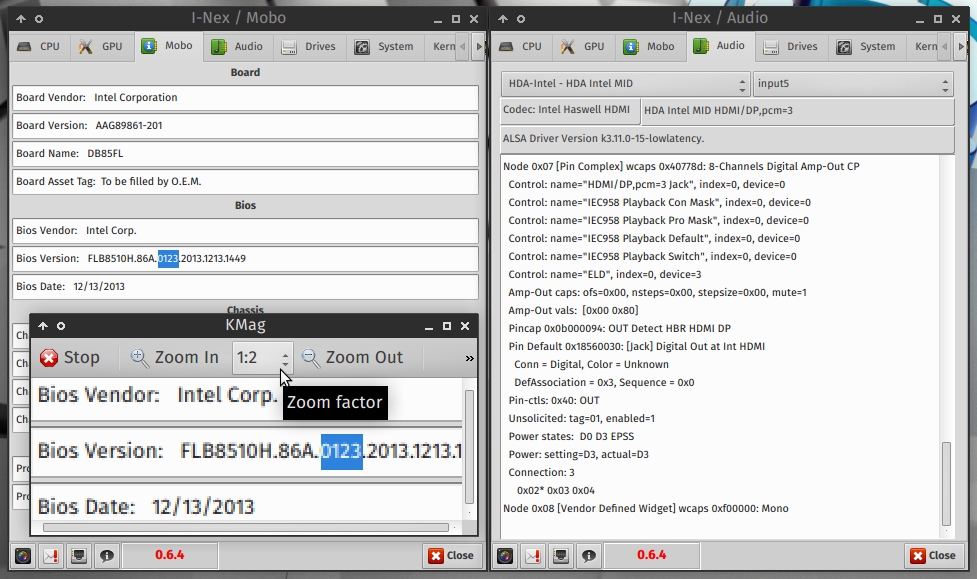Click Audio window sticky circle titlebar icon
977x579 pixels.
(x=521, y=19)
